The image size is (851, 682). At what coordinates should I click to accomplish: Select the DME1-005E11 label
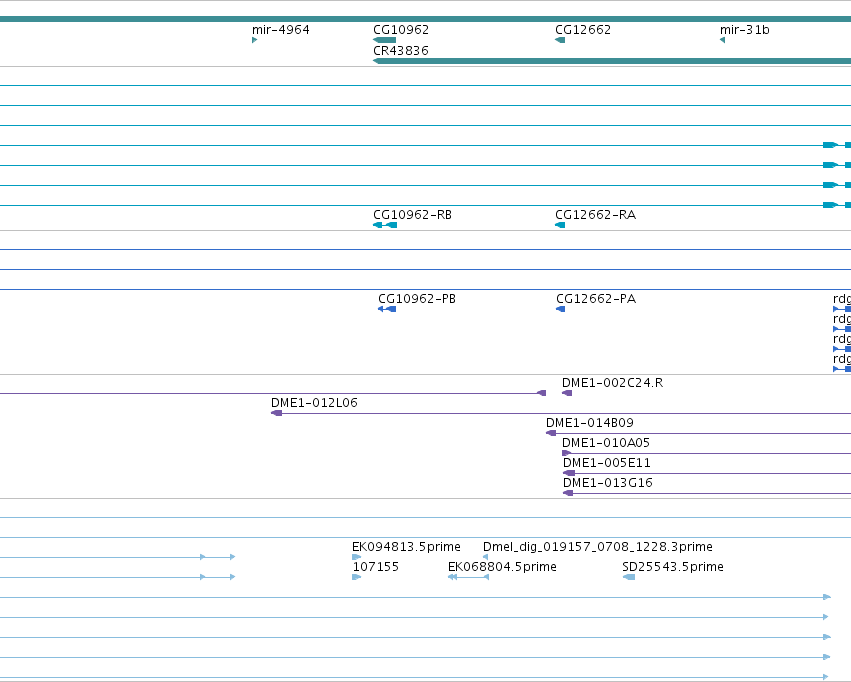(607, 463)
